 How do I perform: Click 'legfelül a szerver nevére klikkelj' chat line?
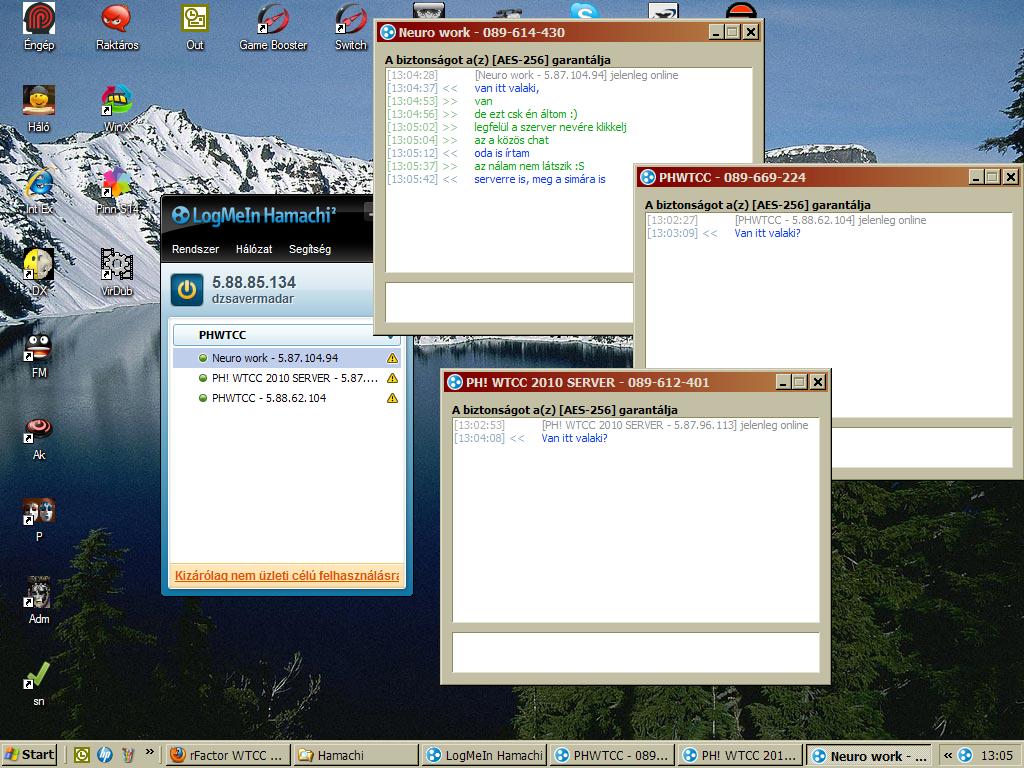[x=550, y=127]
